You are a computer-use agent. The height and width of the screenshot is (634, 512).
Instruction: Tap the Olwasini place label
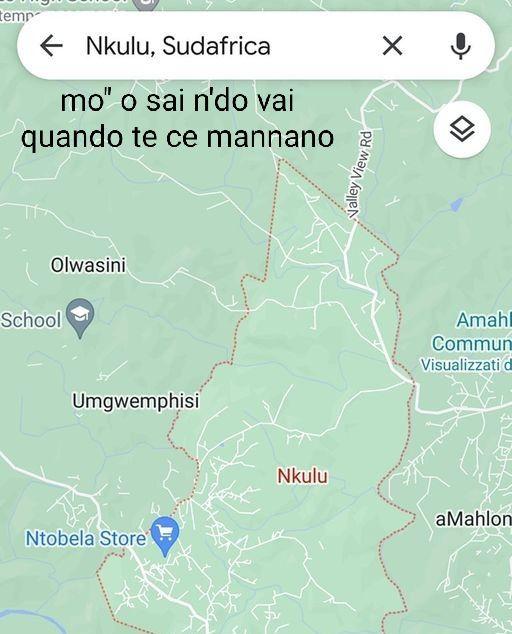point(88,265)
